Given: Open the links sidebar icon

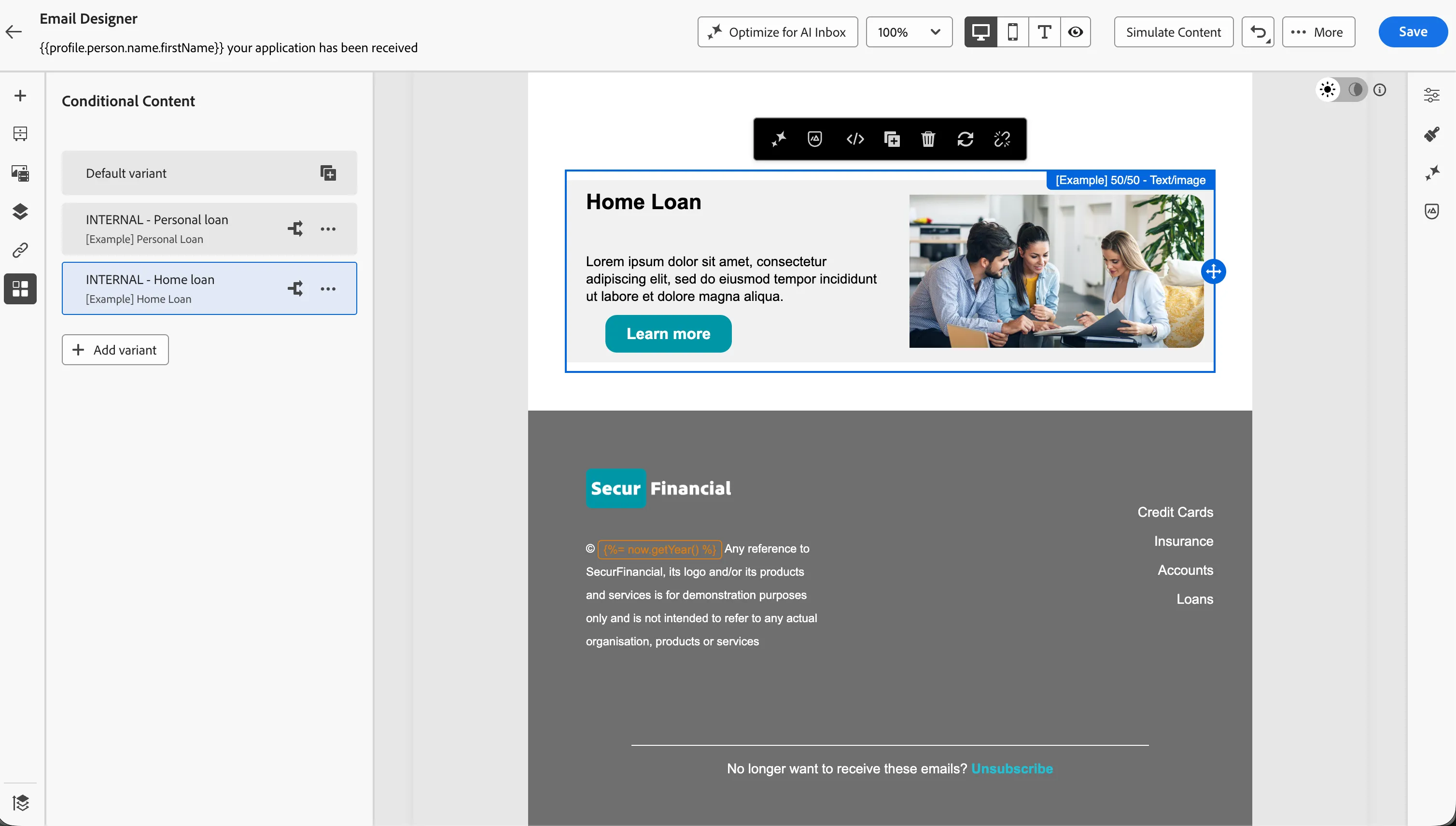Looking at the screenshot, I should pyautogui.click(x=20, y=250).
